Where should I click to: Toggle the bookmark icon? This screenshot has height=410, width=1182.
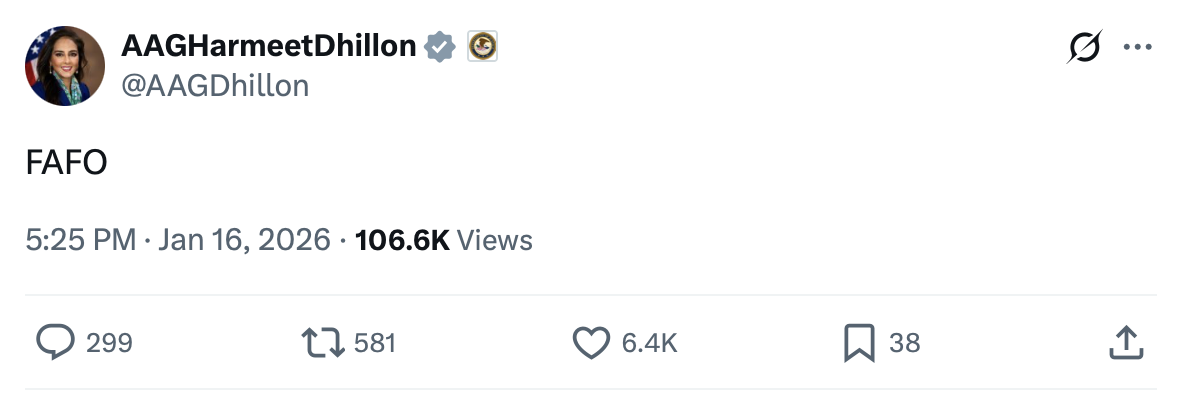859,343
